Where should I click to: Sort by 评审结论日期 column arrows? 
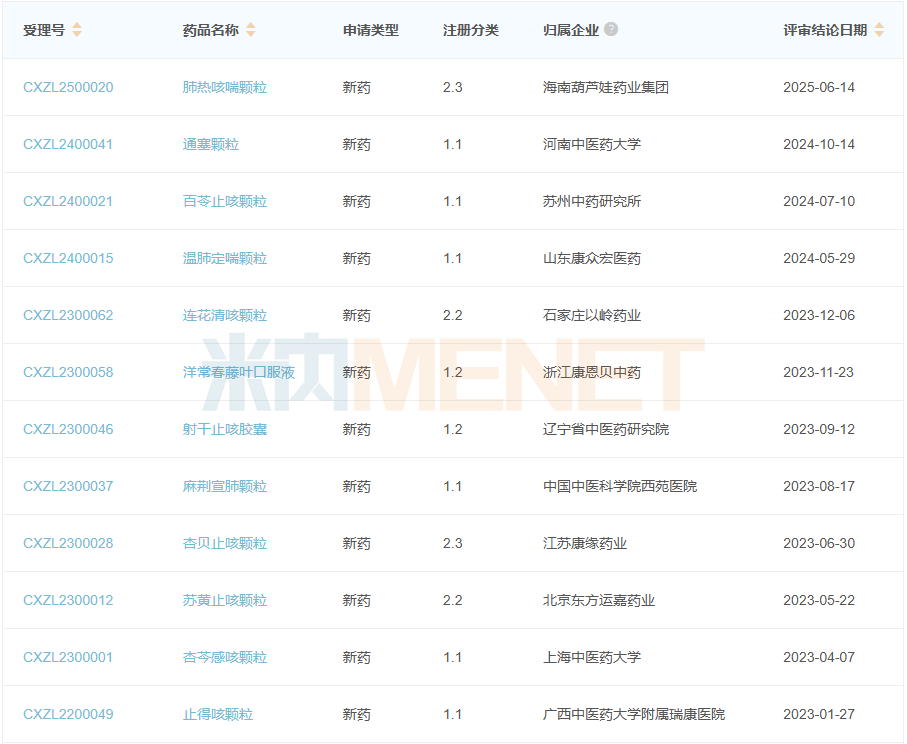pyautogui.click(x=879, y=30)
